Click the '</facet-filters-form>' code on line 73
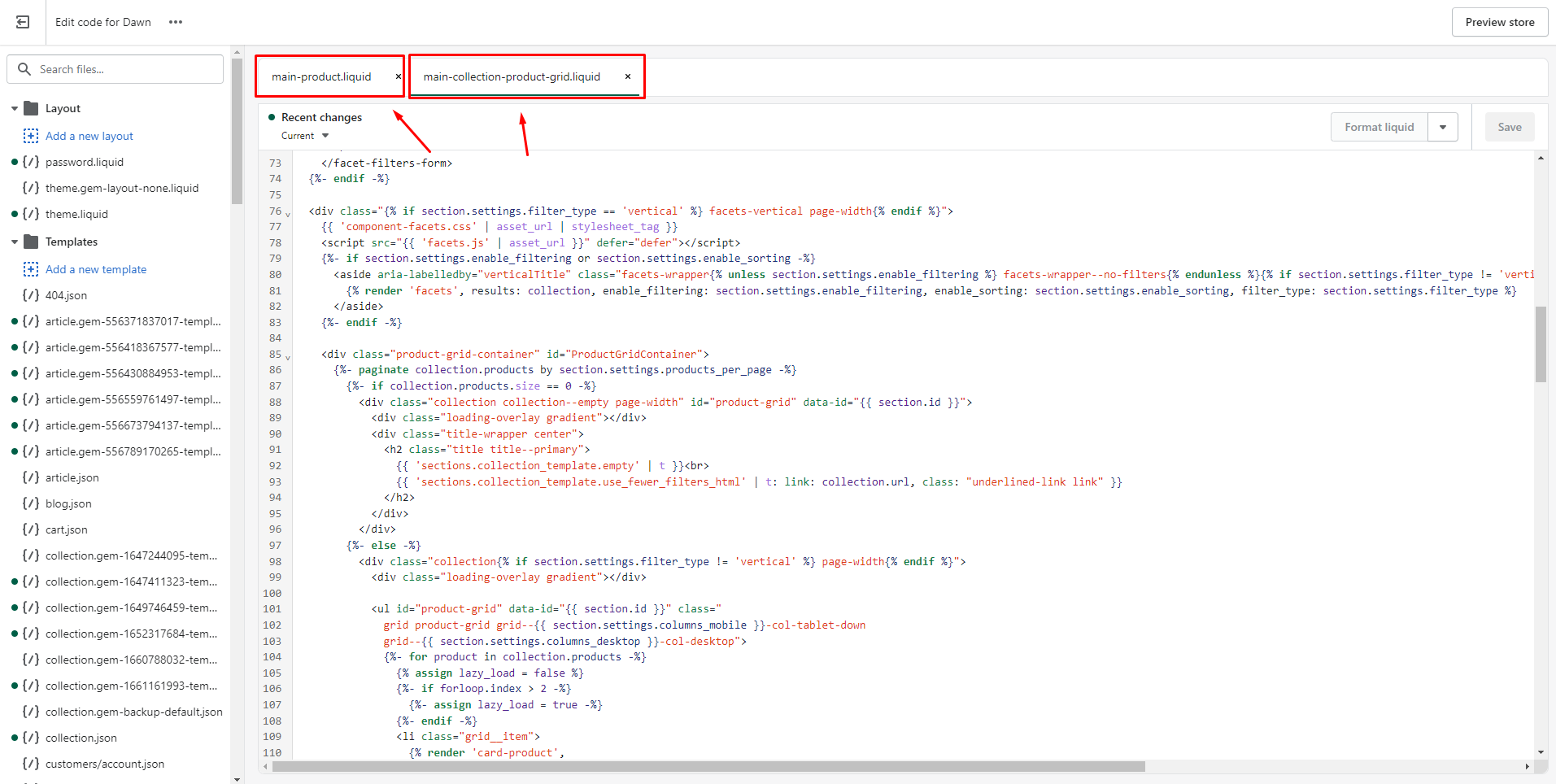This screenshot has height=784, width=1556. (386, 163)
